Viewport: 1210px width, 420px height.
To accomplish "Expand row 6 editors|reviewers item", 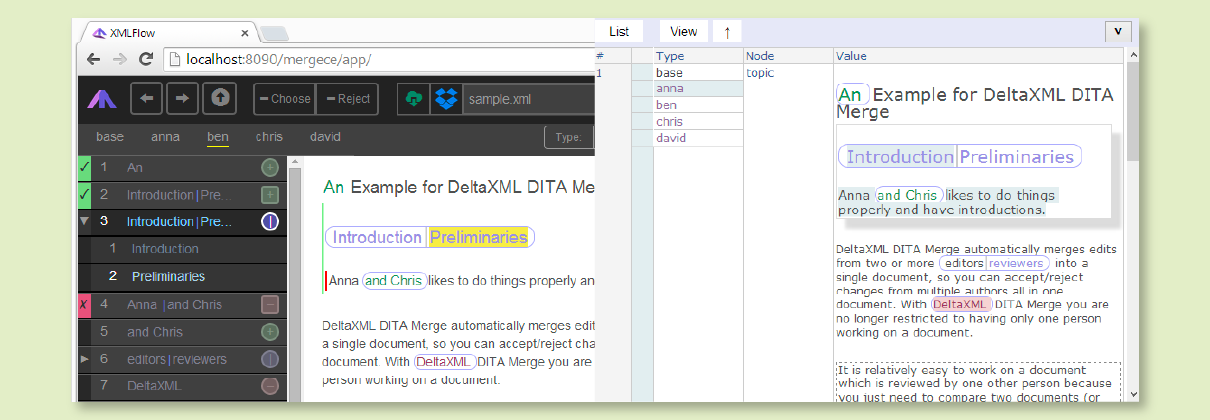I will point(84,358).
